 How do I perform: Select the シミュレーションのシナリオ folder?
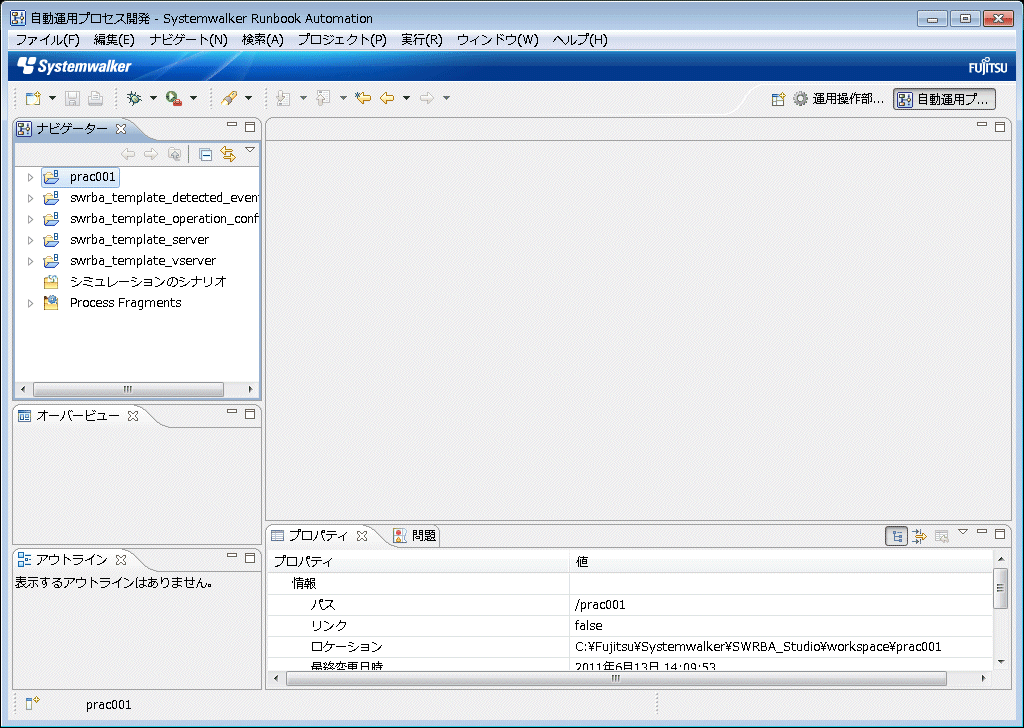(x=148, y=281)
